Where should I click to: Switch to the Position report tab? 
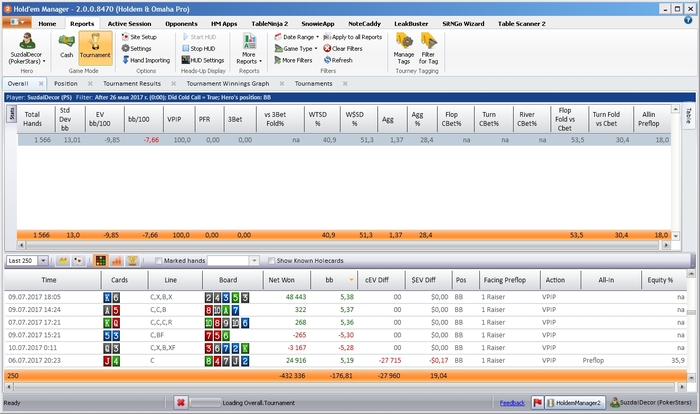coord(66,84)
